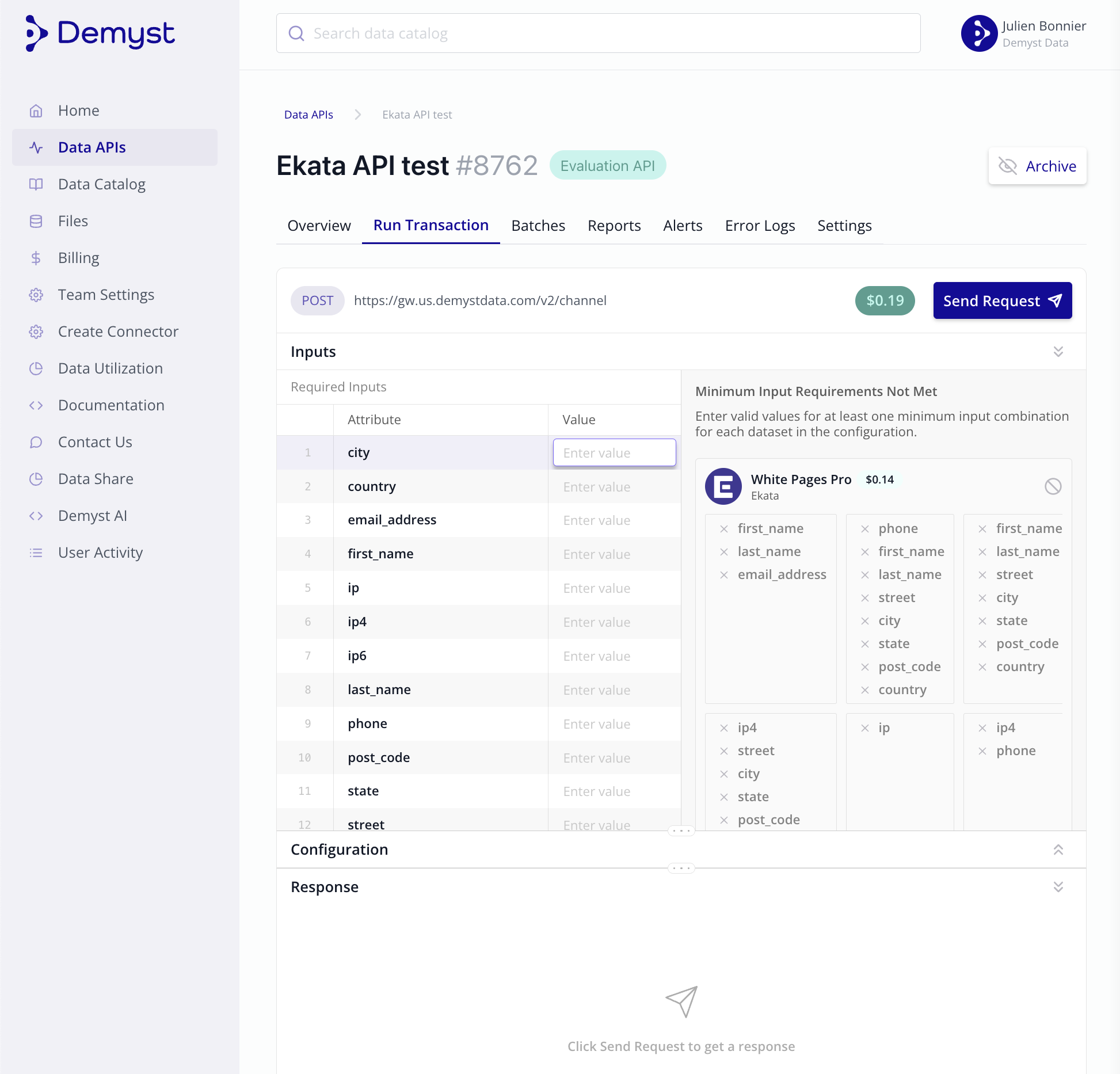Click the Files database icon
The width and height of the screenshot is (1120, 1074).
click(x=36, y=221)
